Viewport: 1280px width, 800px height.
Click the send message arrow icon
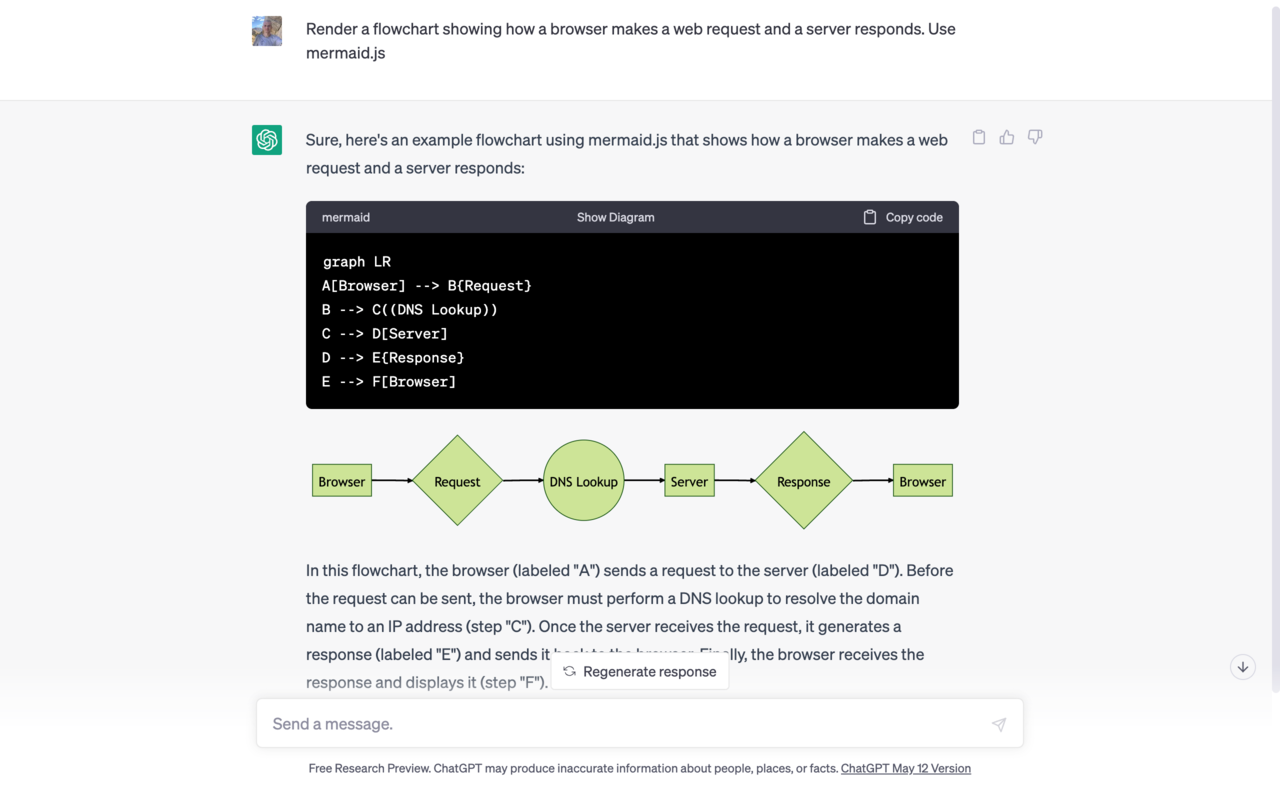coord(998,724)
